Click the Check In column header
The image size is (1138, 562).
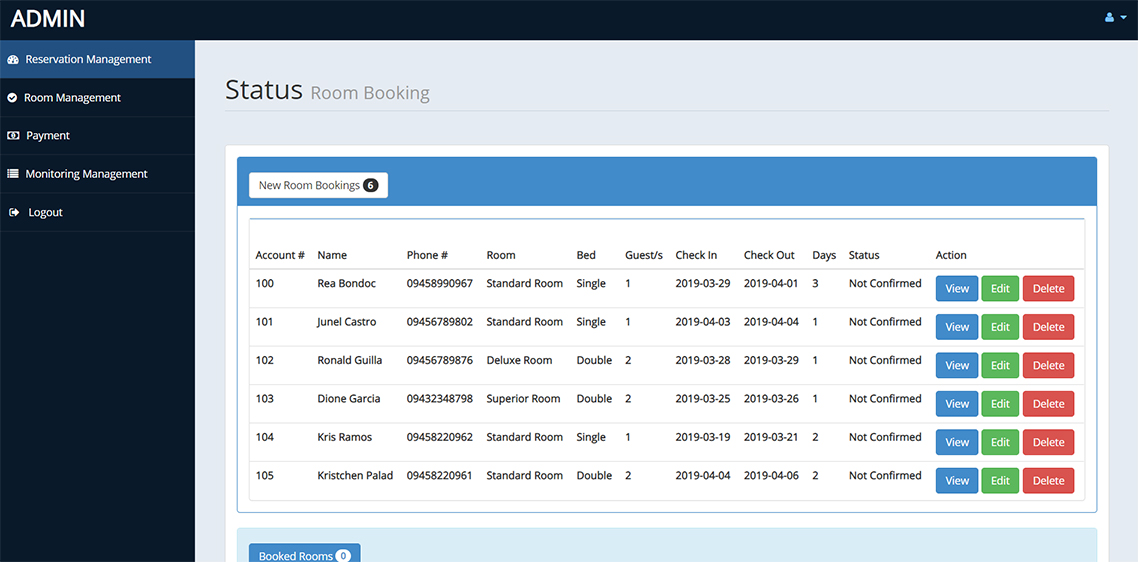(696, 256)
